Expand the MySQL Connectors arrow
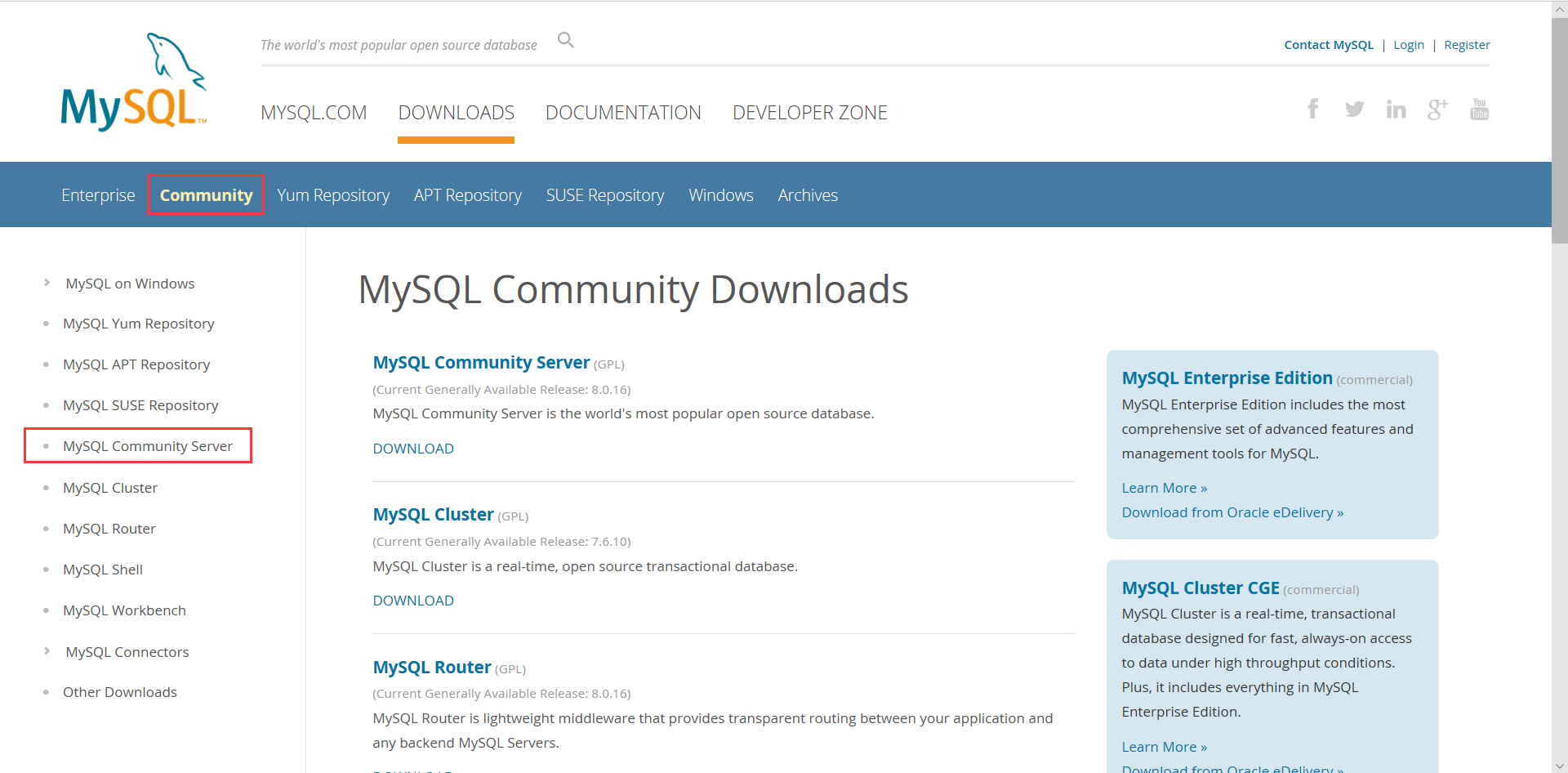The height and width of the screenshot is (773, 1568). pyautogui.click(x=47, y=651)
